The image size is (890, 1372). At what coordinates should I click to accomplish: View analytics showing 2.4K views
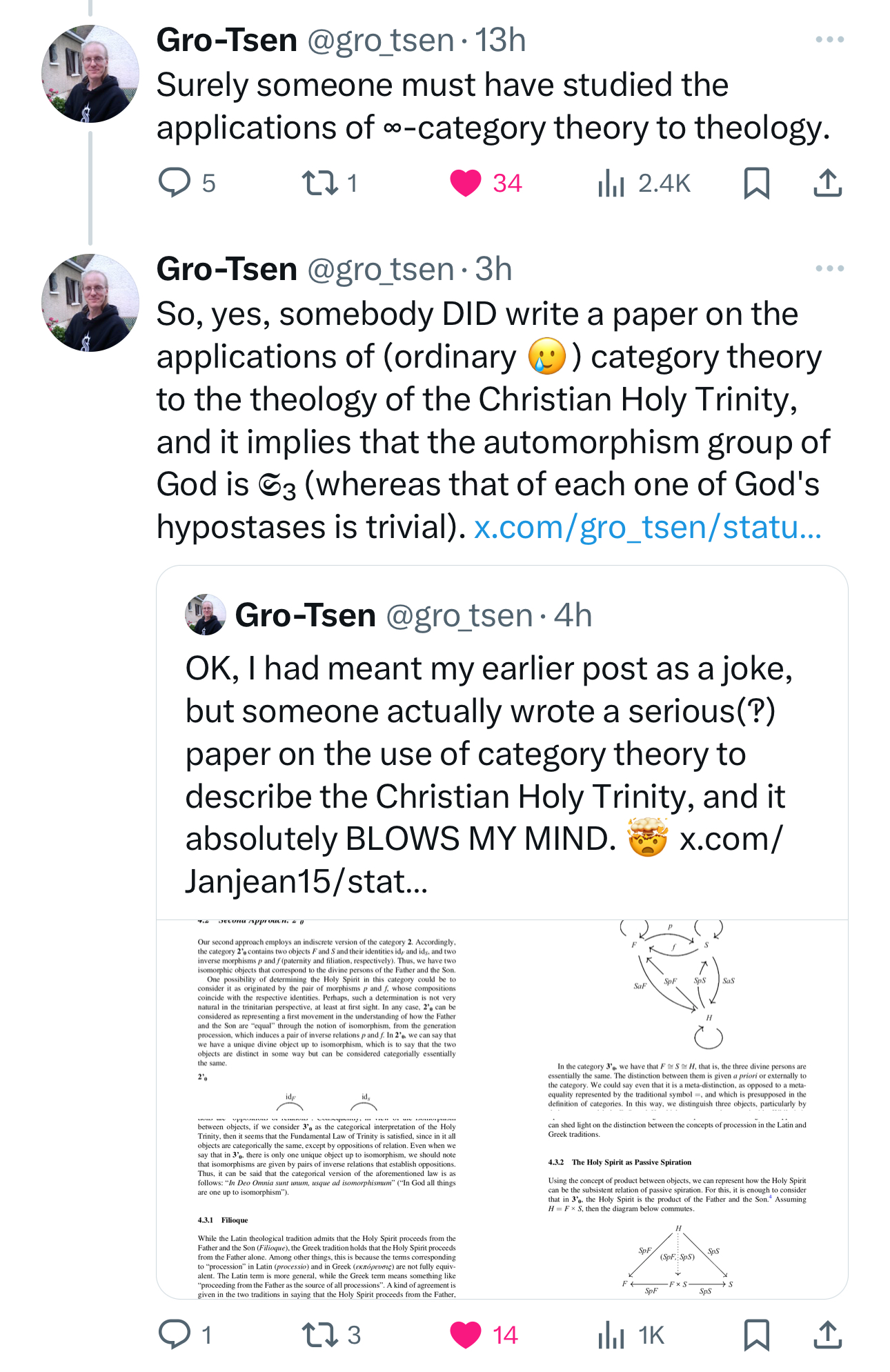click(611, 183)
